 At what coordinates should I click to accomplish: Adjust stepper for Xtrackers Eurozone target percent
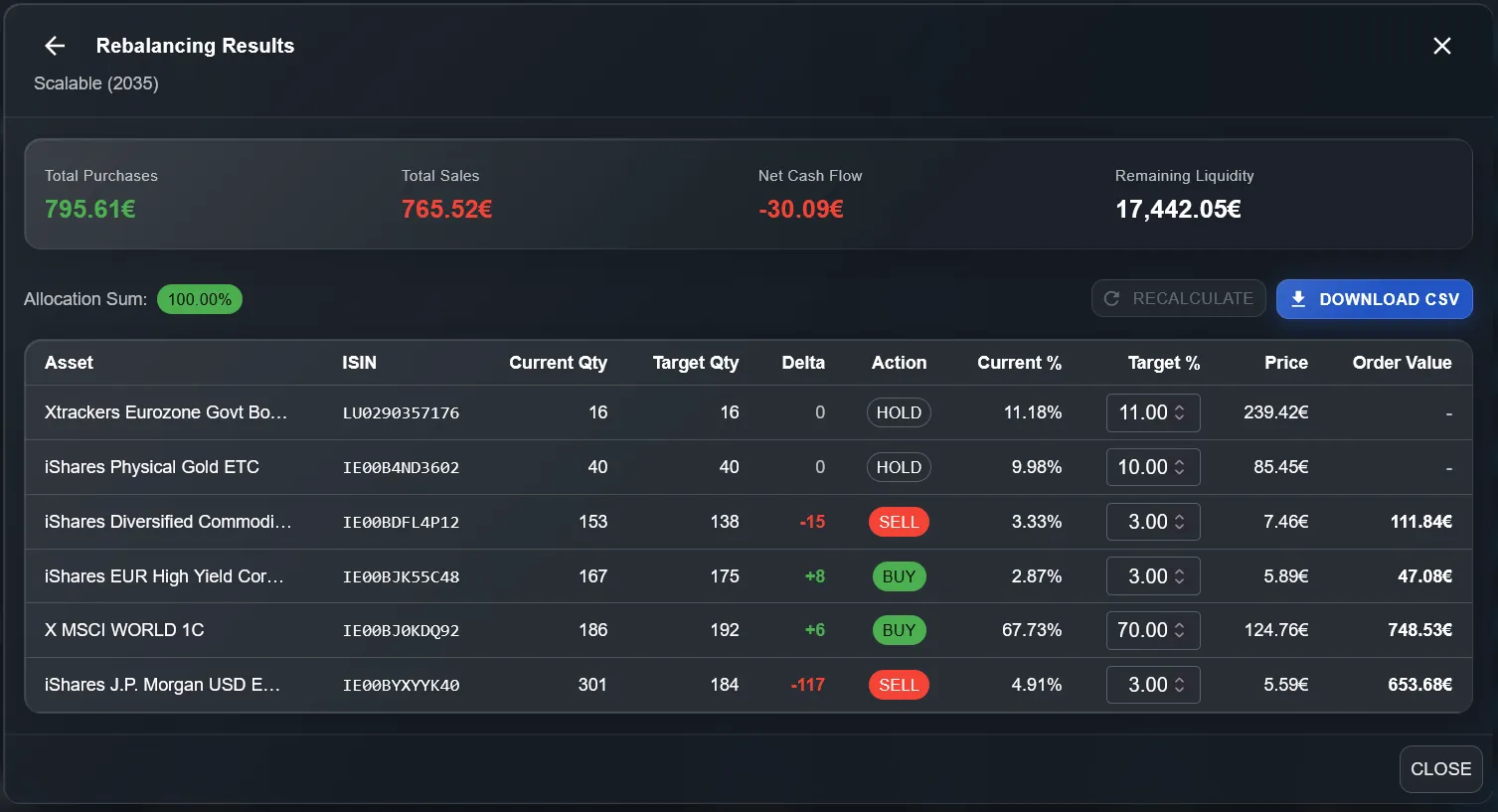point(1180,412)
